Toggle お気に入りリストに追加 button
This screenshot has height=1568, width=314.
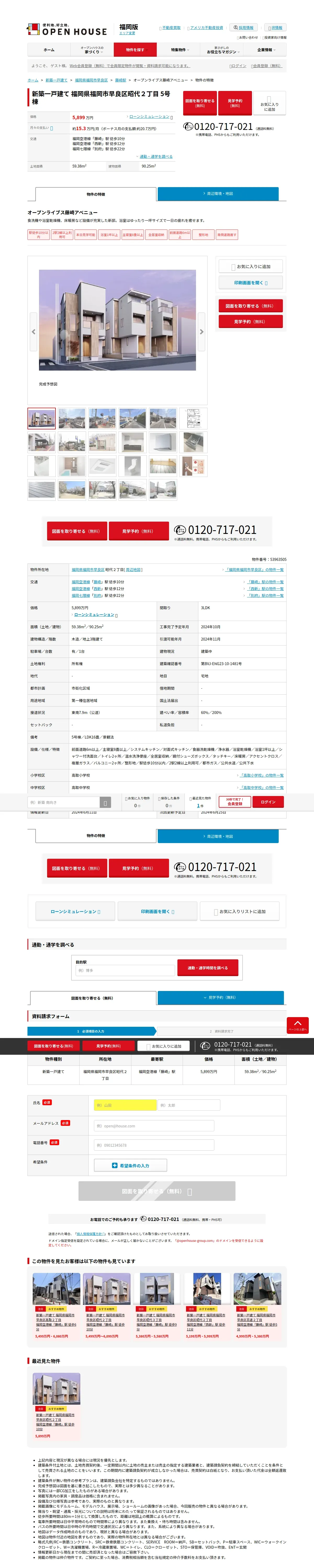240,911
